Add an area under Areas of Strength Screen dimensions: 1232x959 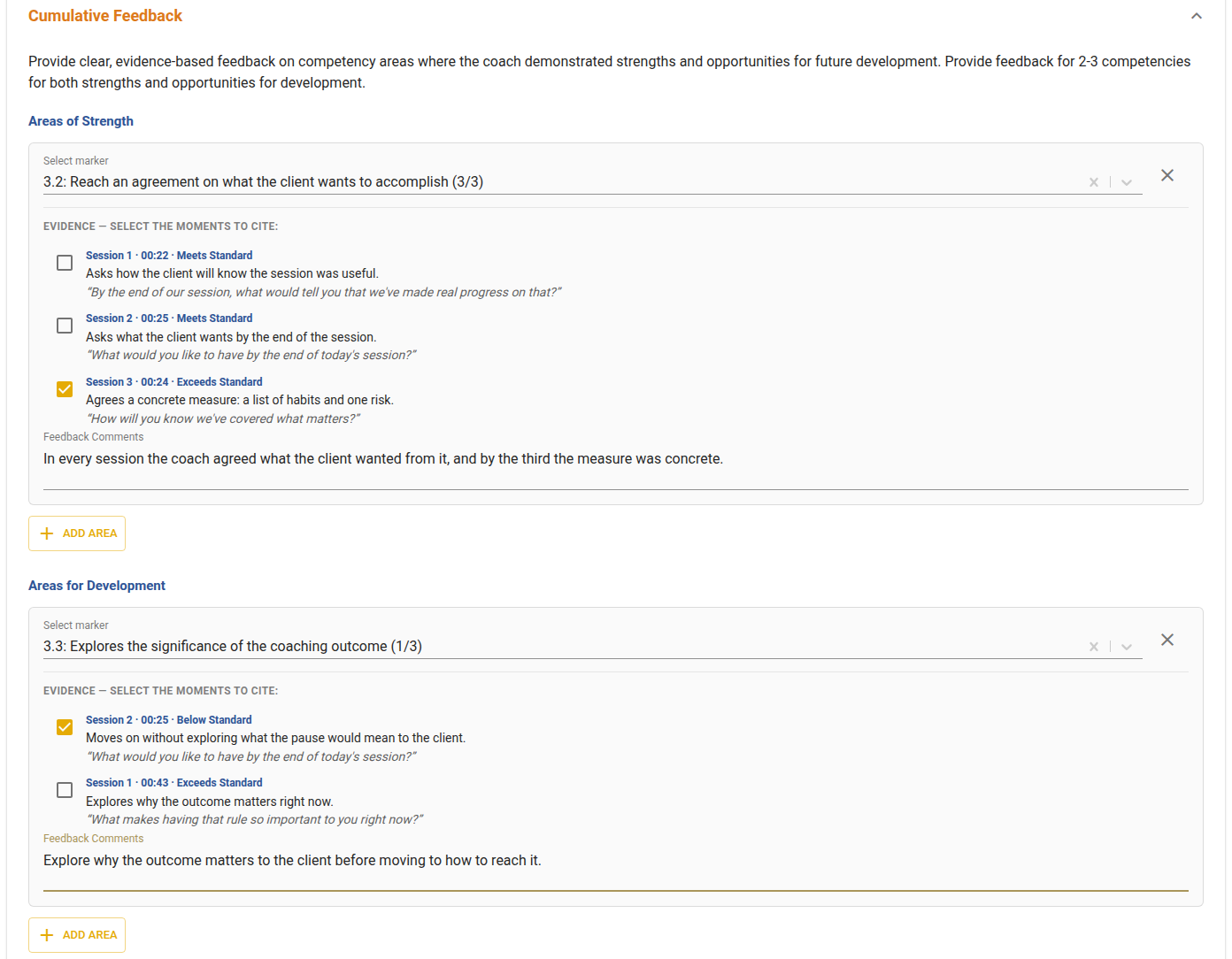[x=77, y=533]
